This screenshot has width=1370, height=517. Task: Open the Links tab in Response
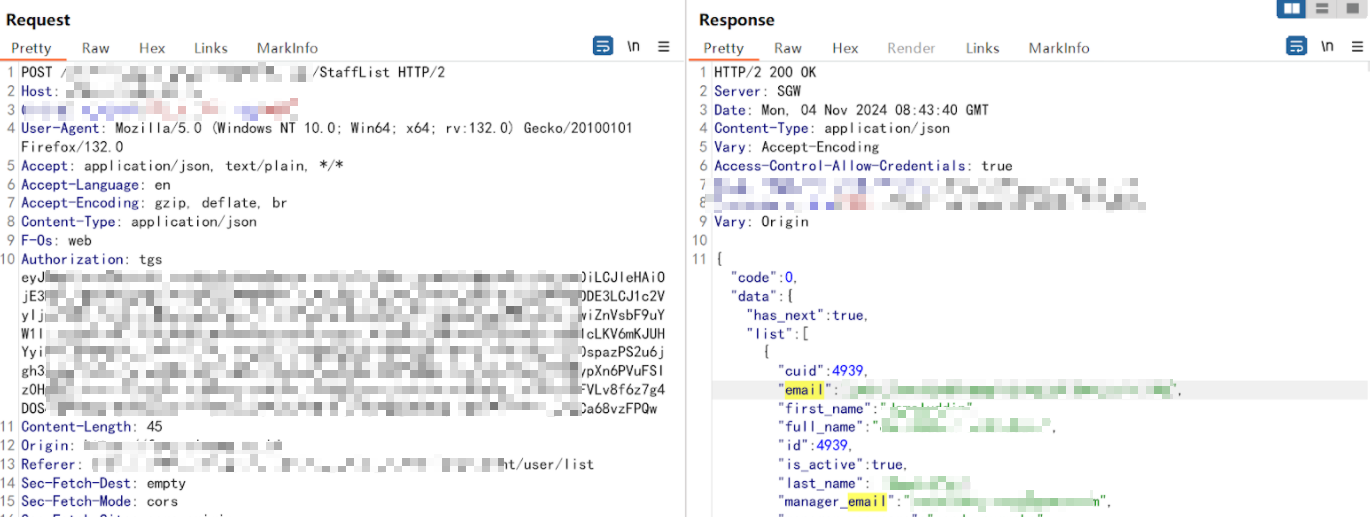point(982,48)
